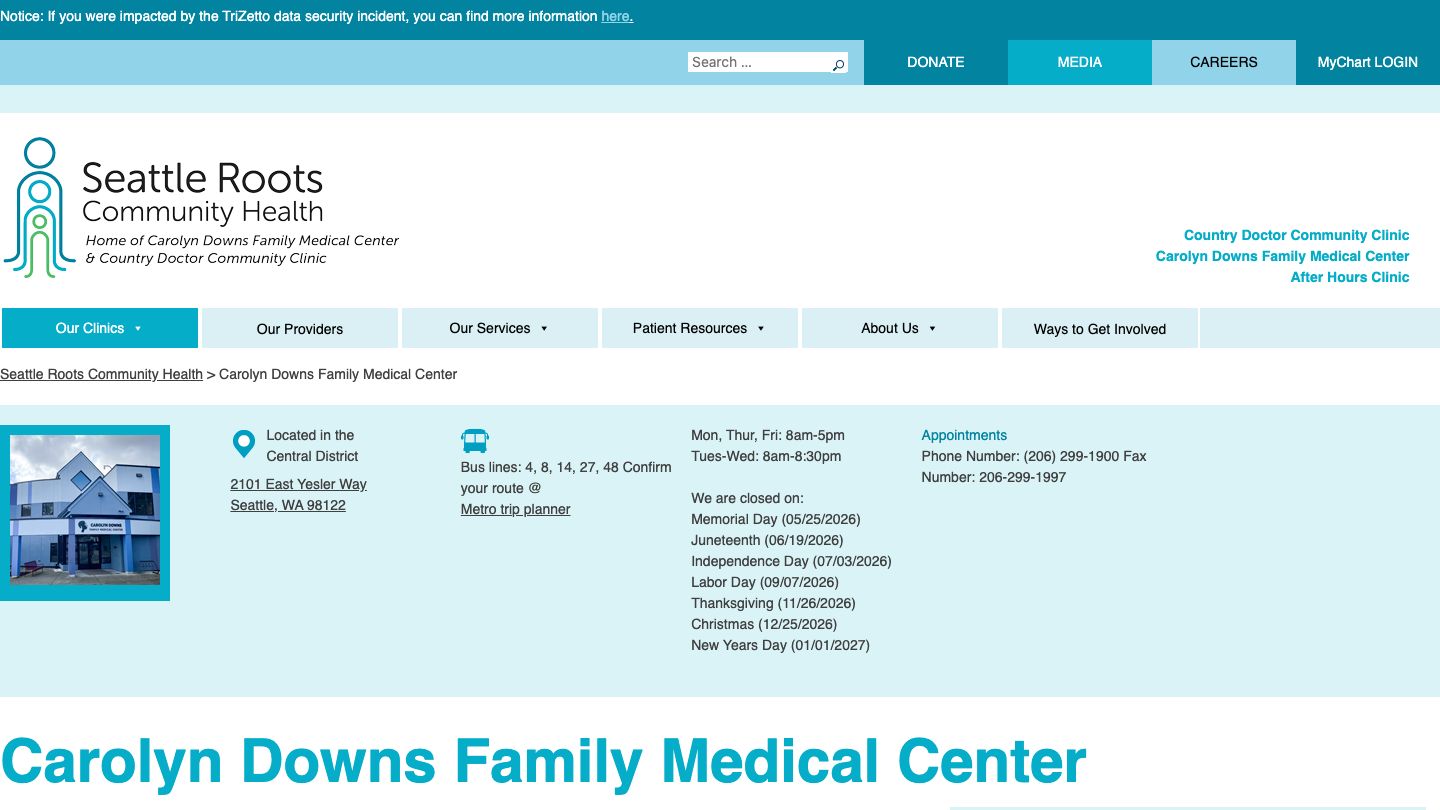Open the About Us dropdown
The image size is (1440, 810).
[899, 327]
